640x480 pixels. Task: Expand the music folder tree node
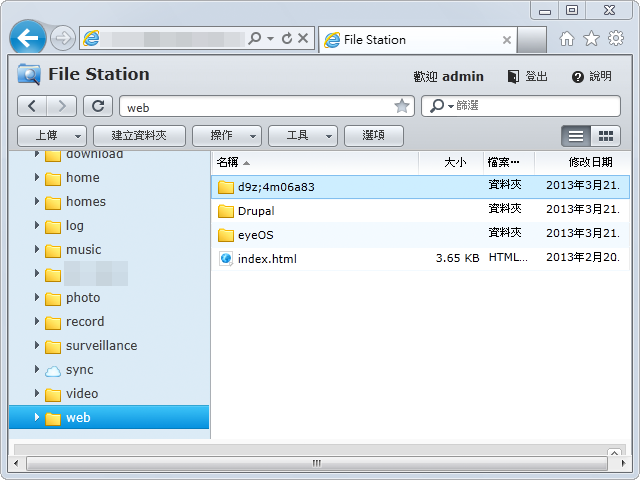pyautogui.click(x=37, y=249)
